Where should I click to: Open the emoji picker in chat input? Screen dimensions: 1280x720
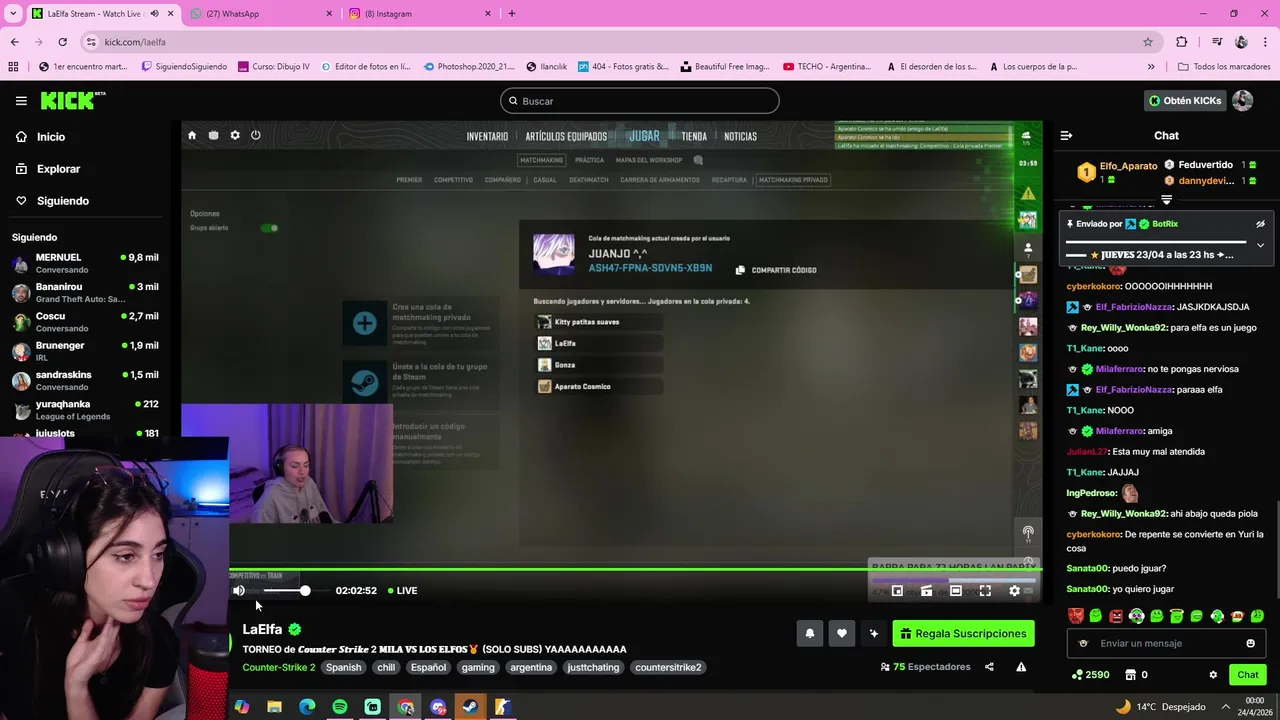1250,643
